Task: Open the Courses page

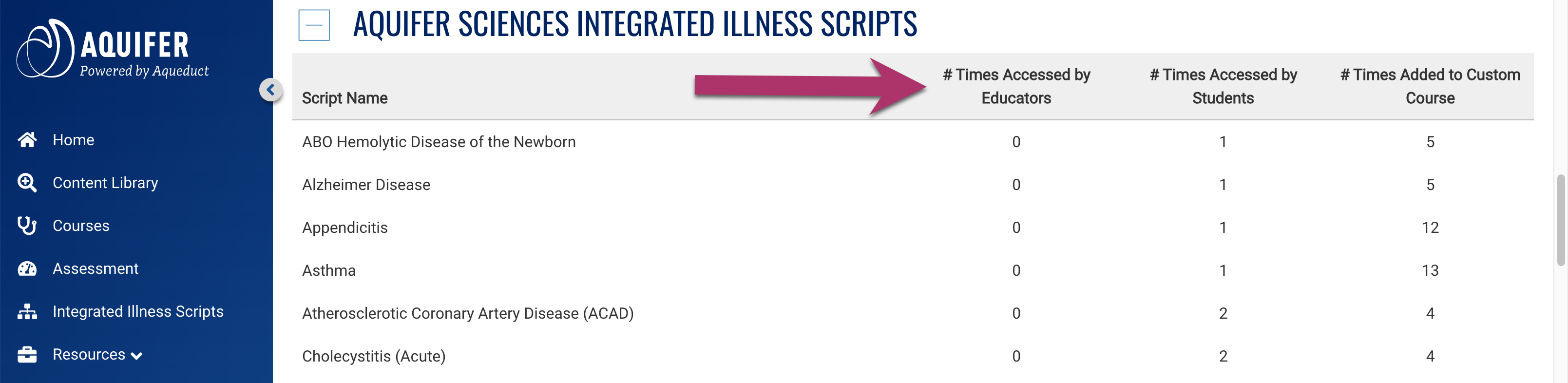Action: 81,226
